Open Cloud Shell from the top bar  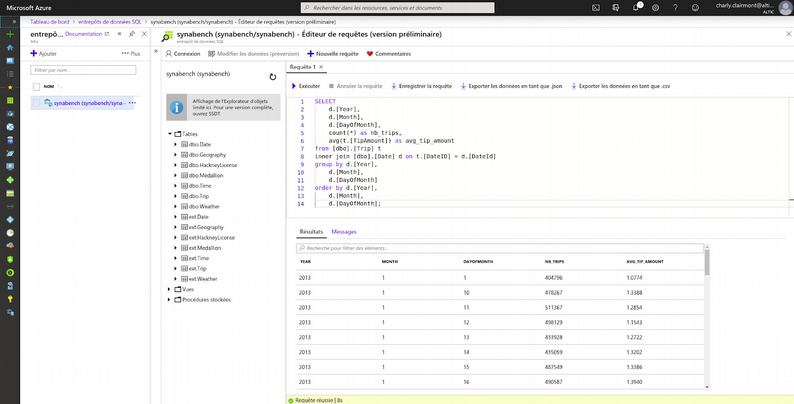pos(596,8)
